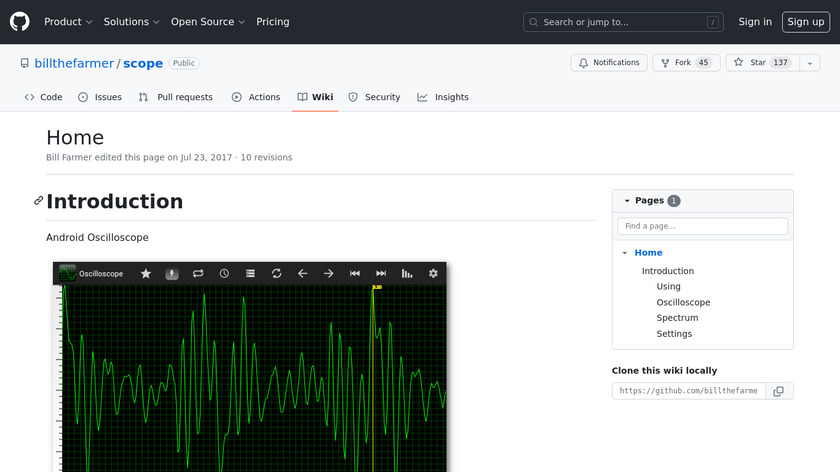This screenshot has height=472, width=840.
Task: Open the Open Source dropdown menu
Action: pos(208,21)
